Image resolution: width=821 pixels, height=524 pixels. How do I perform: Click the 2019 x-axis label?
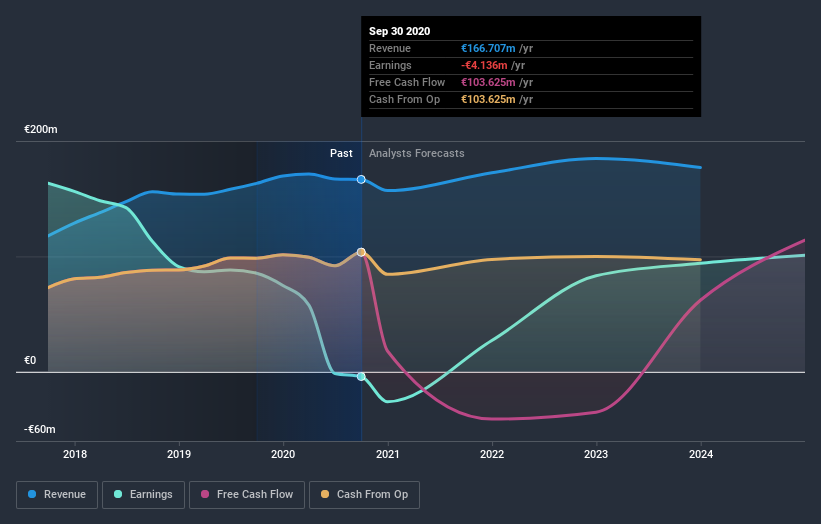(x=179, y=454)
